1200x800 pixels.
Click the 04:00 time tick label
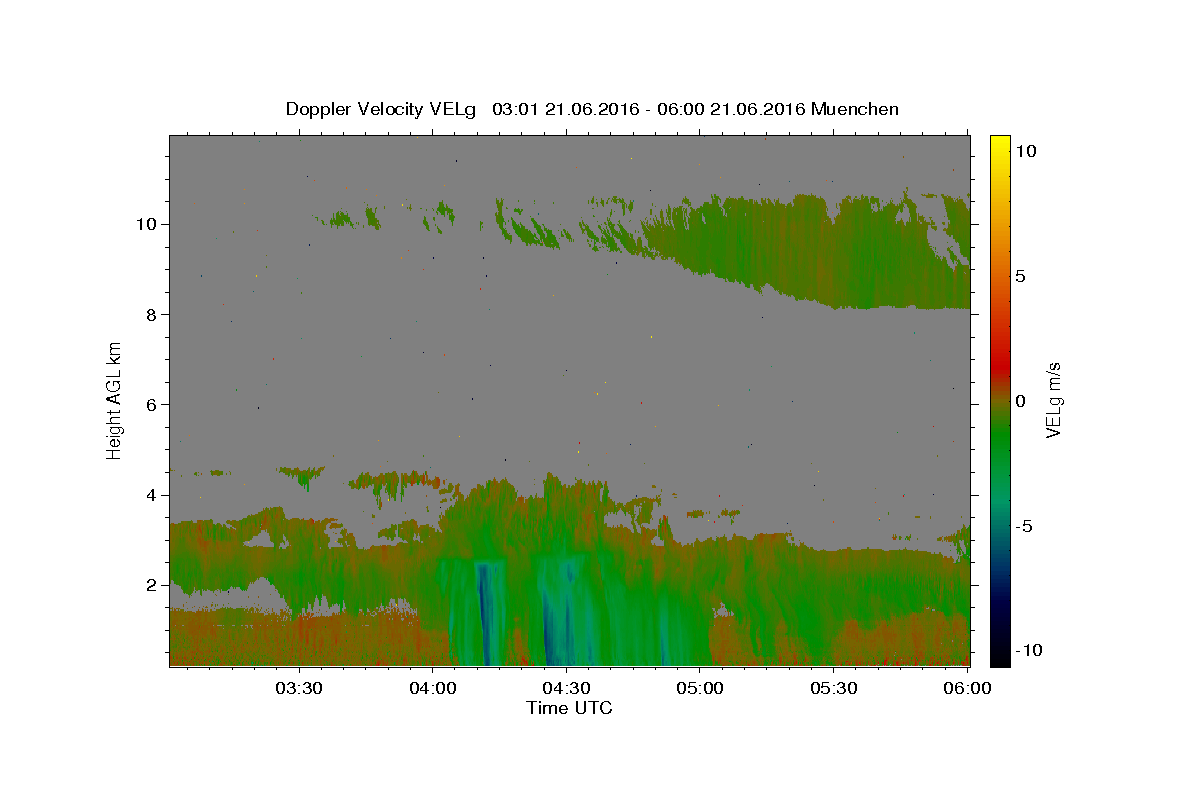point(432,689)
